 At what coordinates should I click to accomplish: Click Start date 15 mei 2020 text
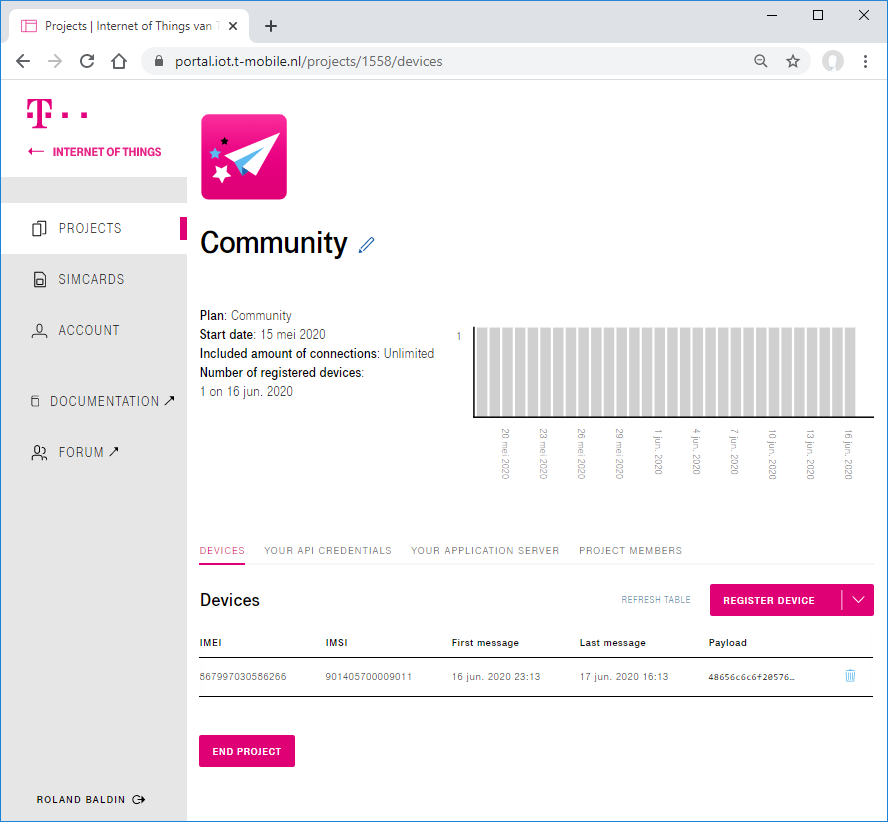[263, 334]
